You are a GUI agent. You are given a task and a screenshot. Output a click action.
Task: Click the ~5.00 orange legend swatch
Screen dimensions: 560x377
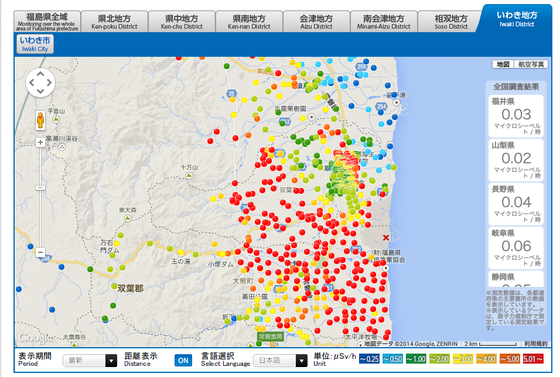coord(510,358)
